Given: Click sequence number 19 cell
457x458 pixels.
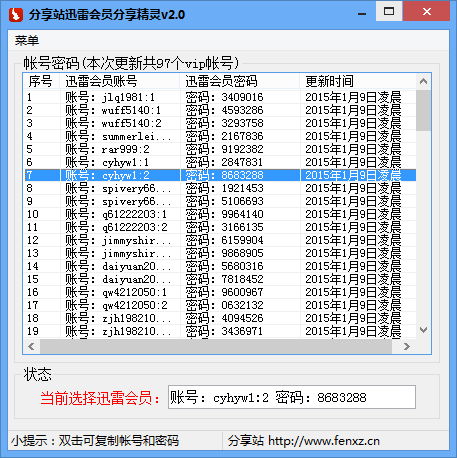Looking at the screenshot, I should [33, 331].
